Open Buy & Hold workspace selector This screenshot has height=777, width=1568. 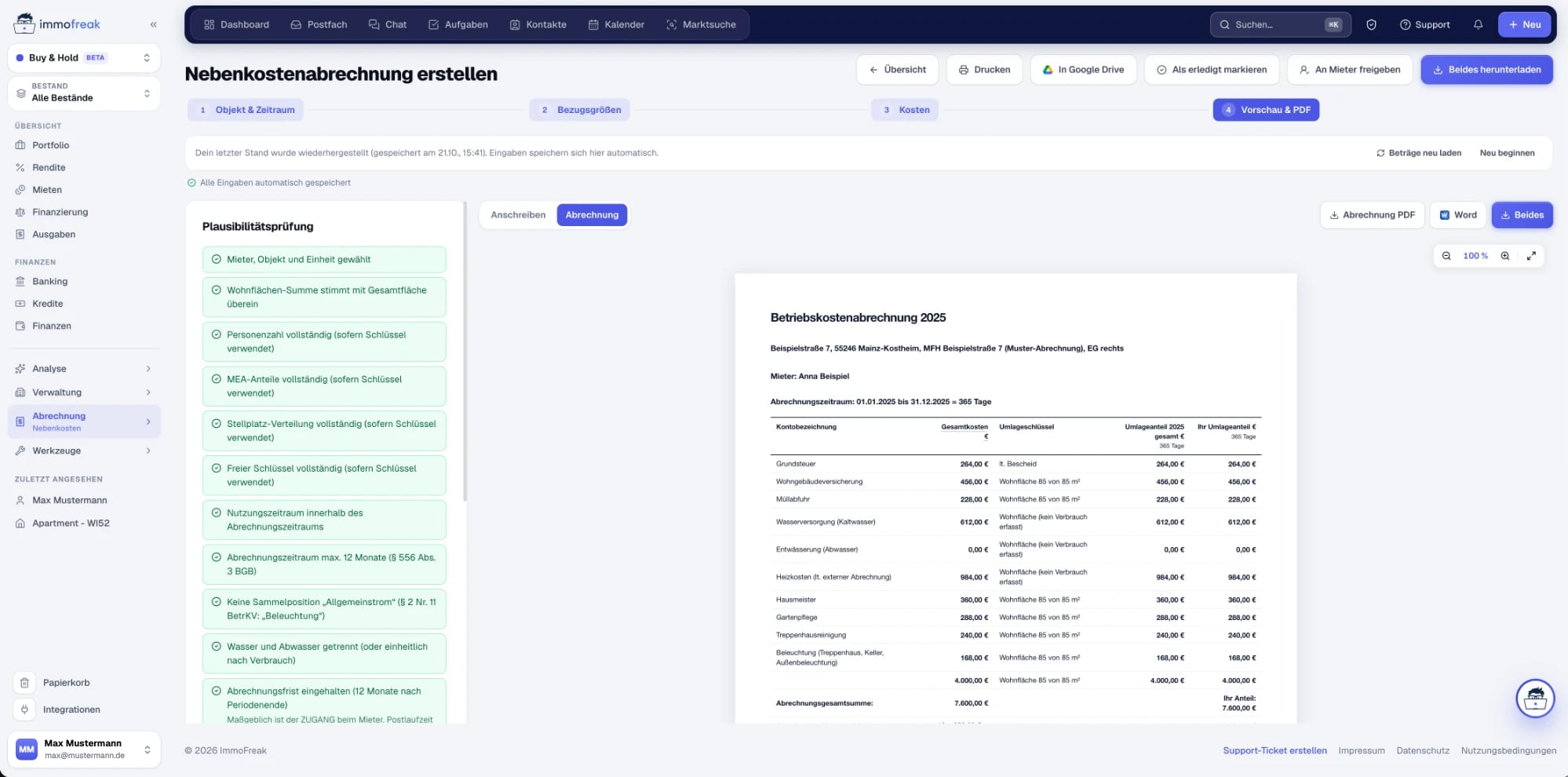pos(84,58)
